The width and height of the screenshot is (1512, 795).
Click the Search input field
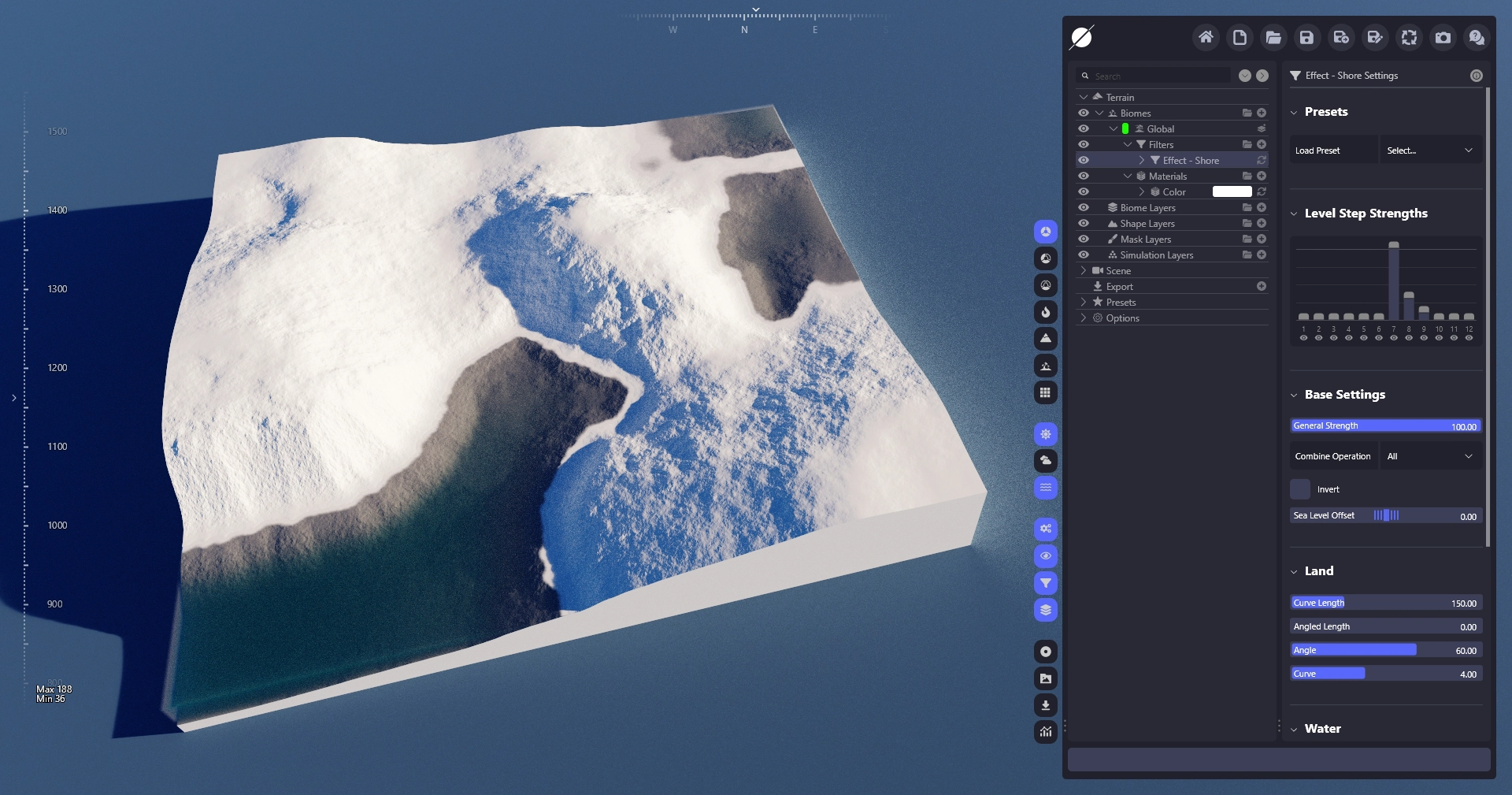point(1158,76)
